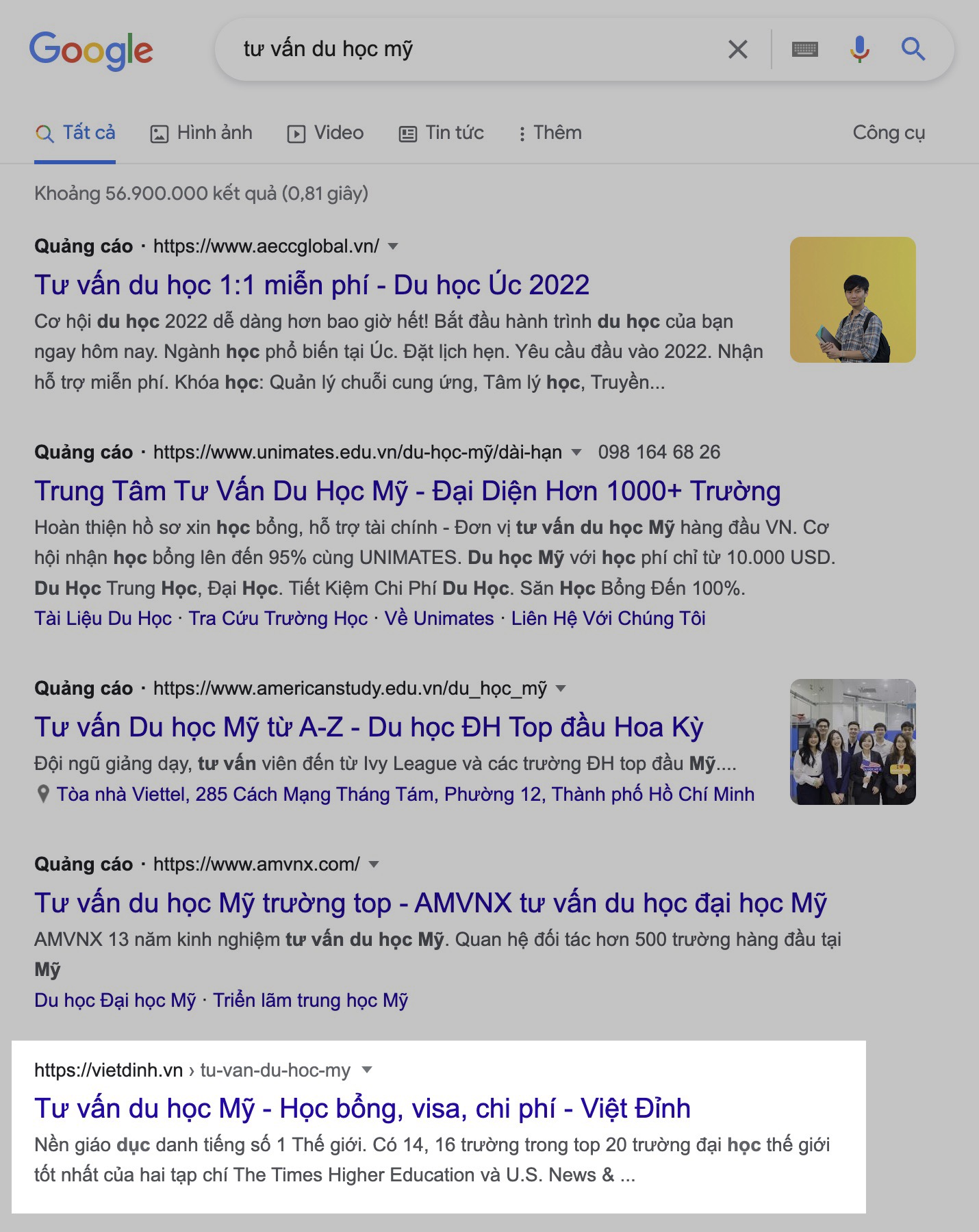Screen dimensions: 979x1232
Task: Open Công cụ search tools
Action: point(889,133)
